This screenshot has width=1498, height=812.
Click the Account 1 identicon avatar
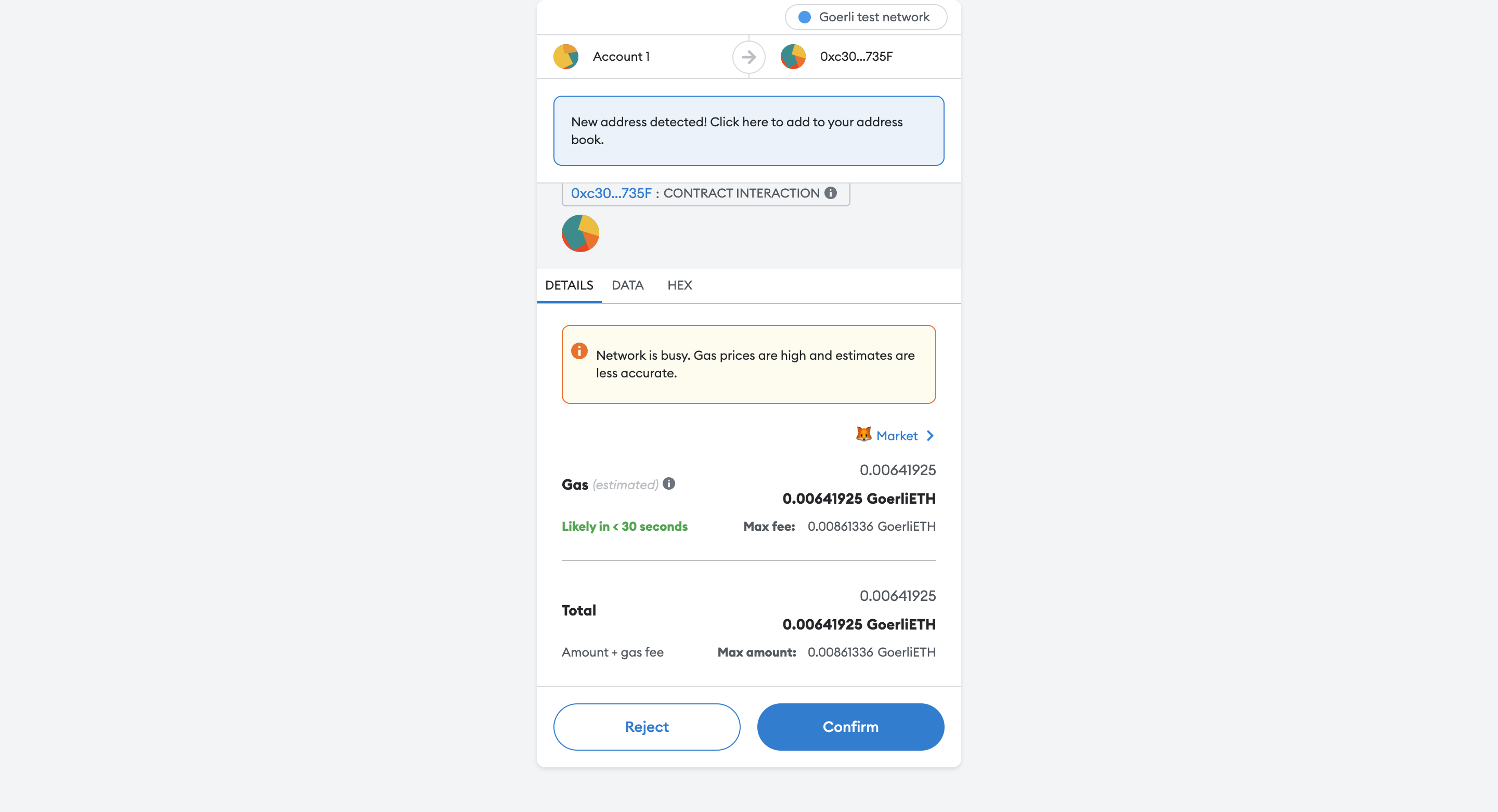click(x=565, y=56)
